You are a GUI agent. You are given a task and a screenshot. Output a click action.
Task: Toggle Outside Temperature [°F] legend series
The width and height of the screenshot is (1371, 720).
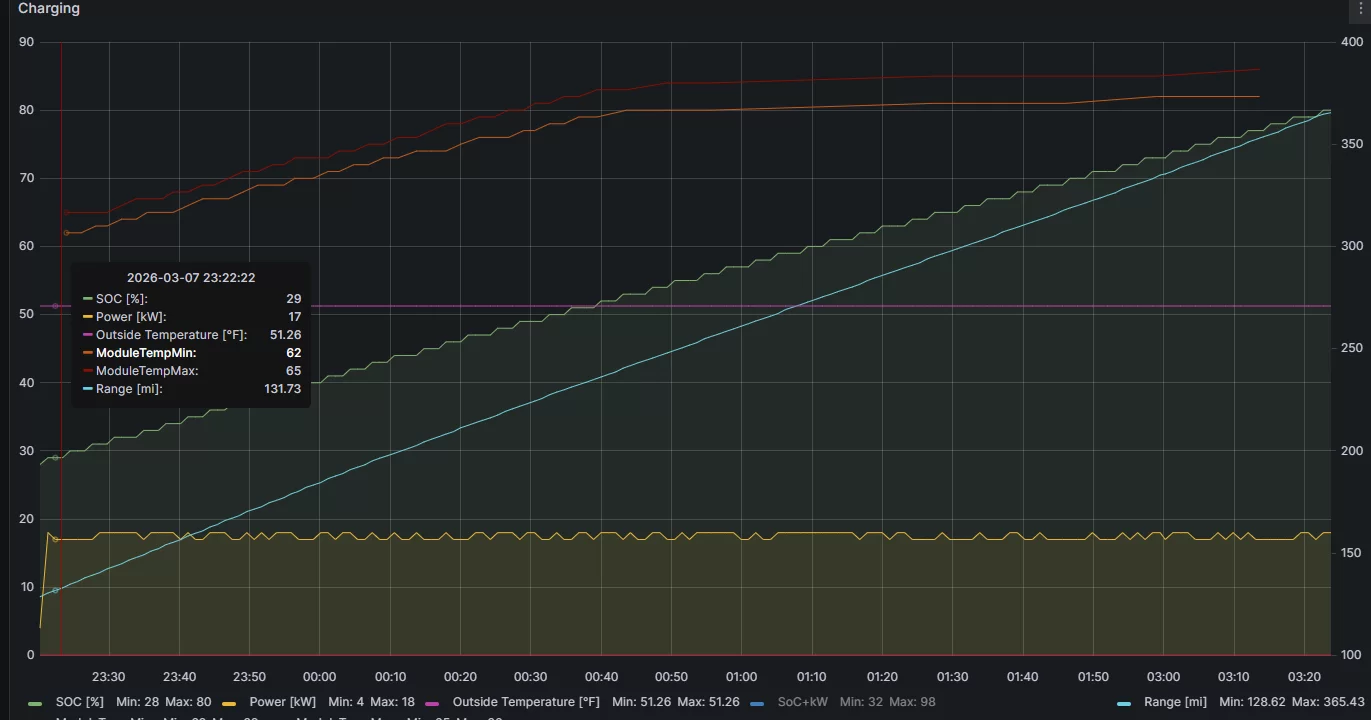tap(526, 702)
